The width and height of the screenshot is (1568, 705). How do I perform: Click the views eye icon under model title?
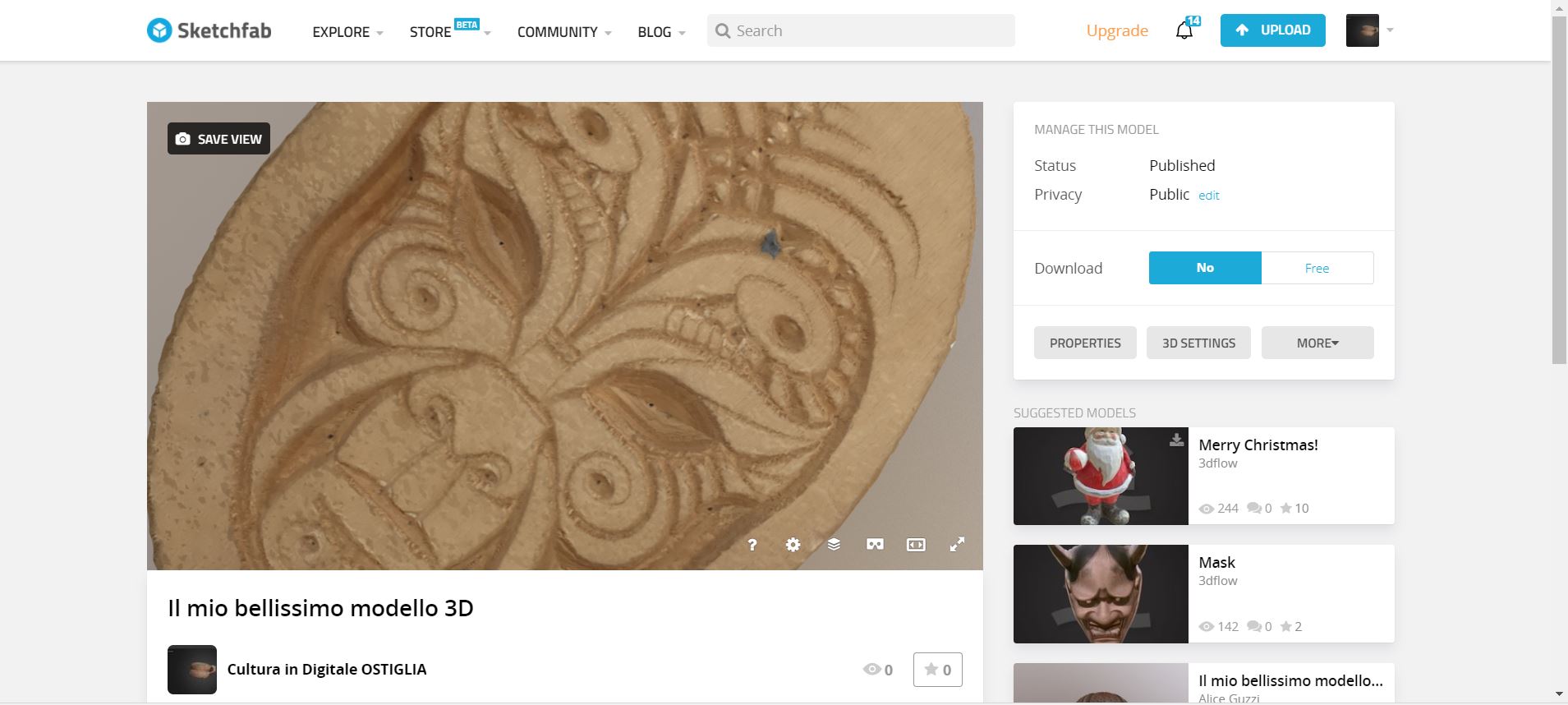tap(871, 669)
